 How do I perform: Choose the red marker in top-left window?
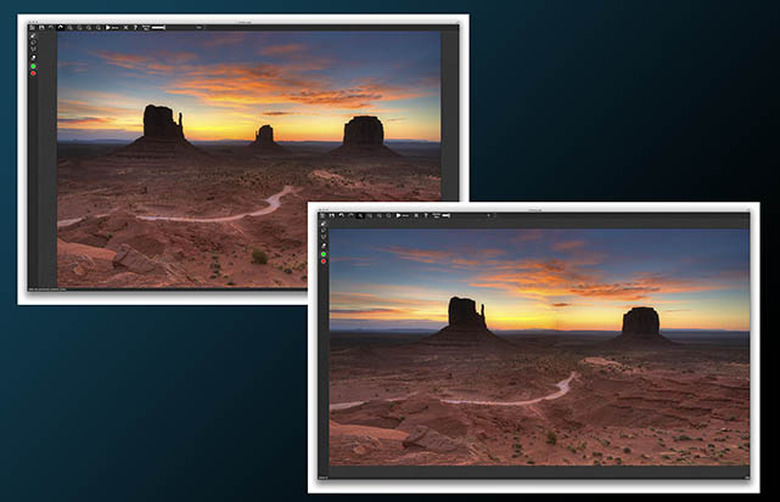32,73
